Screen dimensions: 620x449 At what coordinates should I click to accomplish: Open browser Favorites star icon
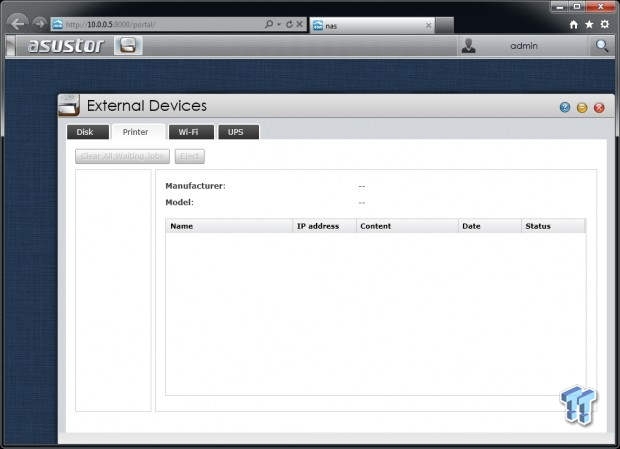coord(589,25)
